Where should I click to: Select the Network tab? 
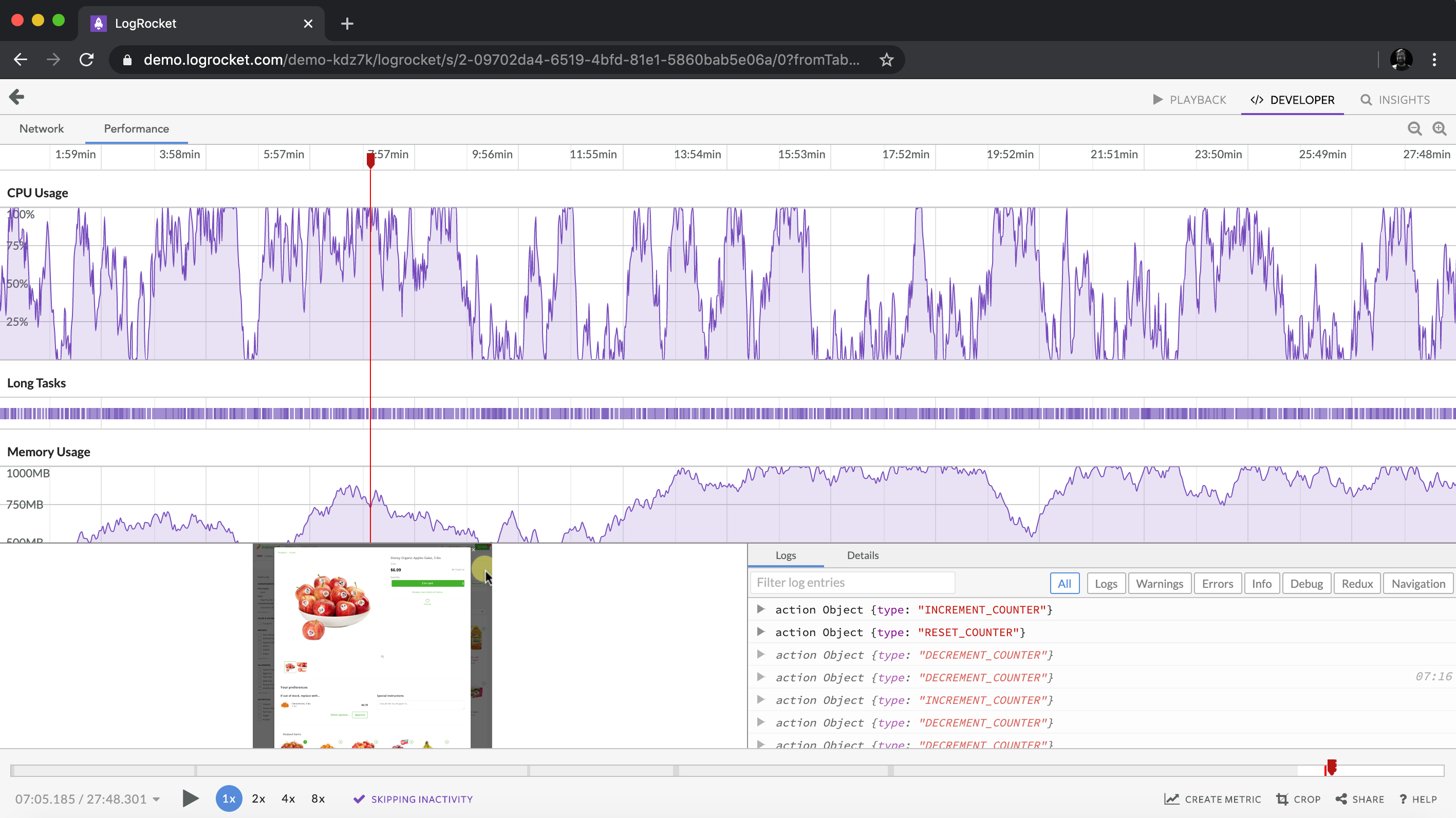click(40, 128)
